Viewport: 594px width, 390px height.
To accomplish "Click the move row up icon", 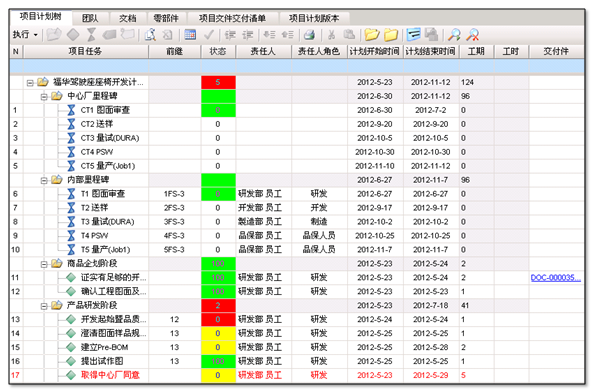I will pos(288,35).
